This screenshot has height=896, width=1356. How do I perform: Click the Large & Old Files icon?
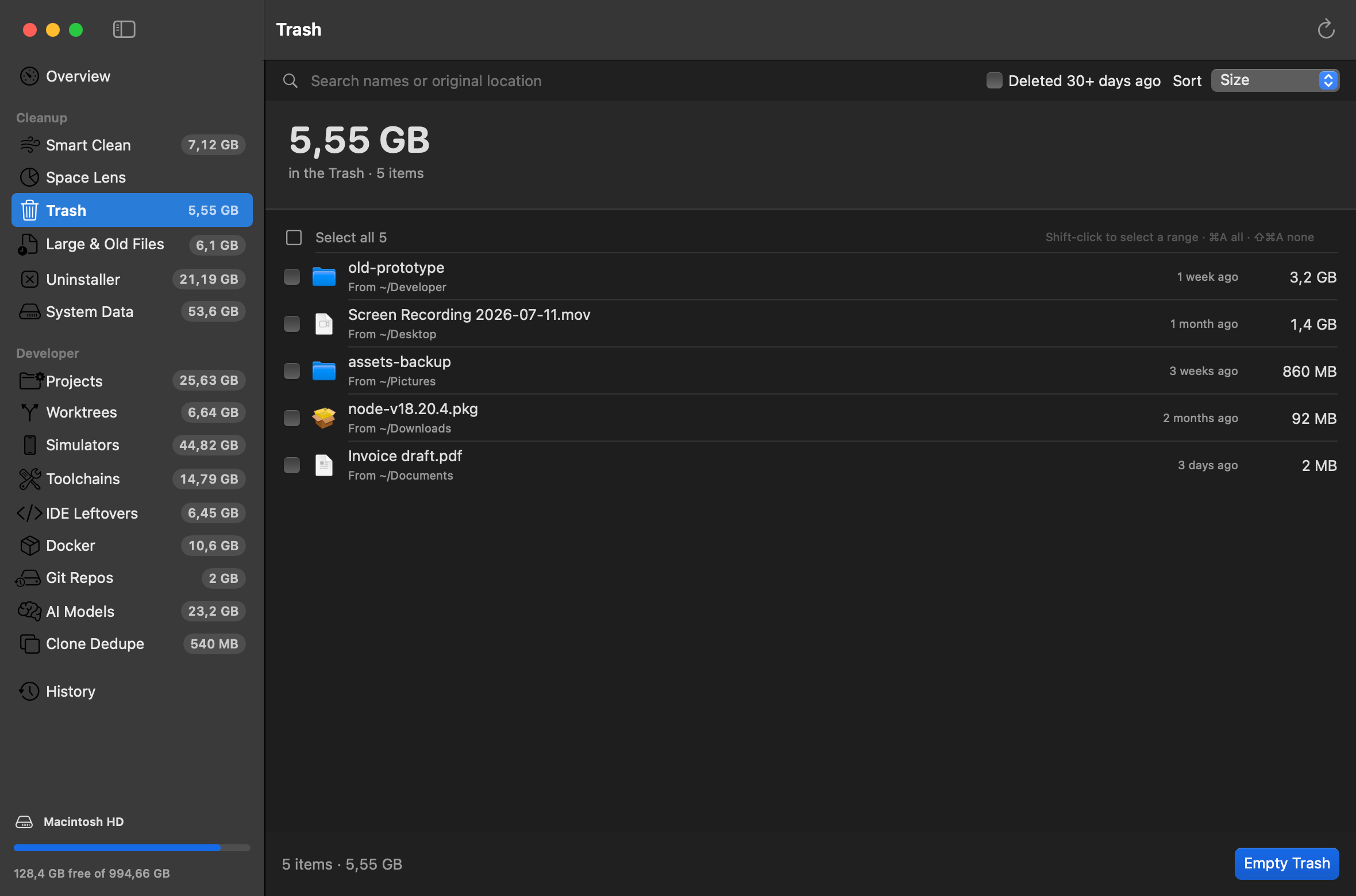[x=28, y=245]
